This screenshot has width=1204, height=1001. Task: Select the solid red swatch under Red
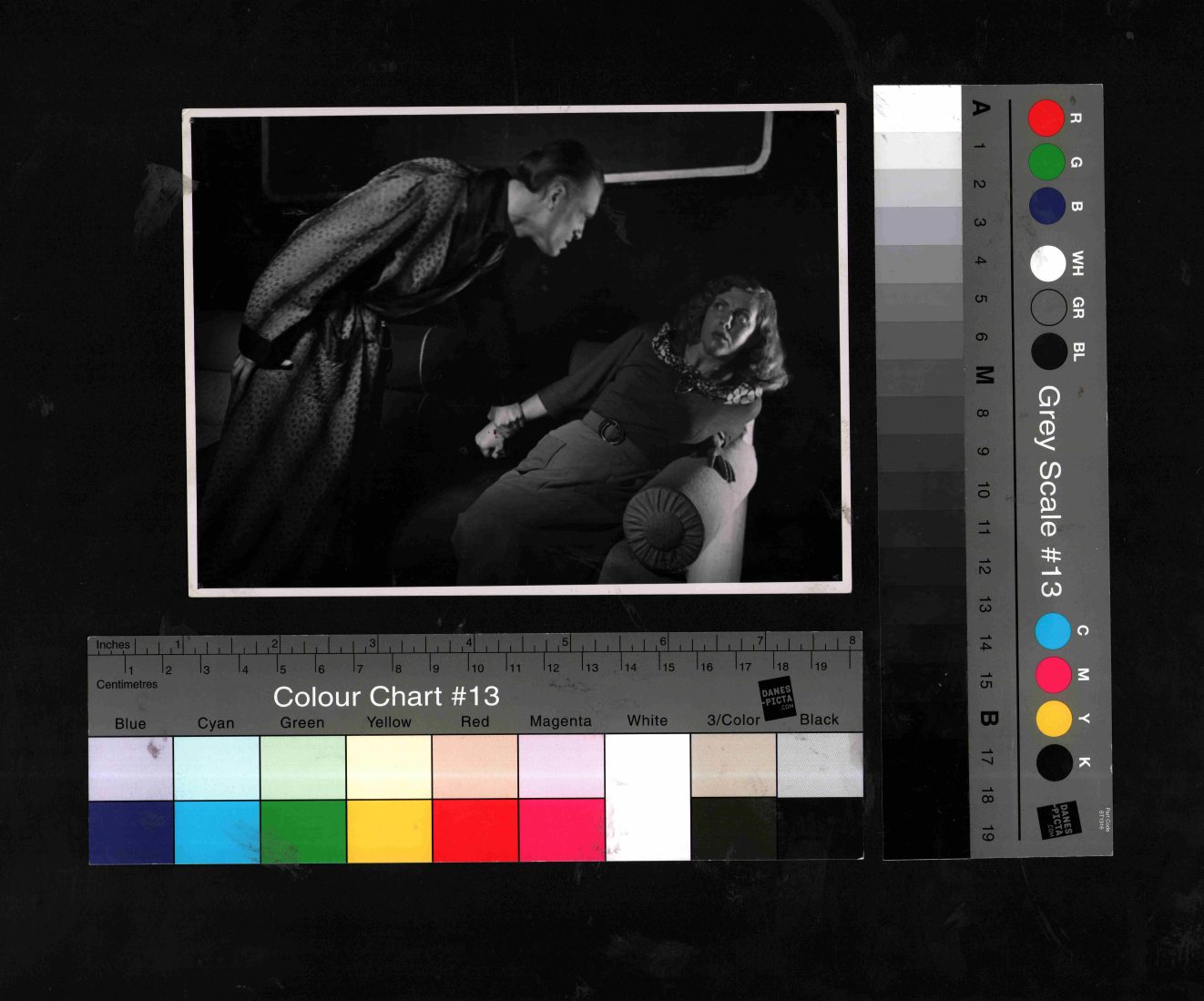pos(475,831)
